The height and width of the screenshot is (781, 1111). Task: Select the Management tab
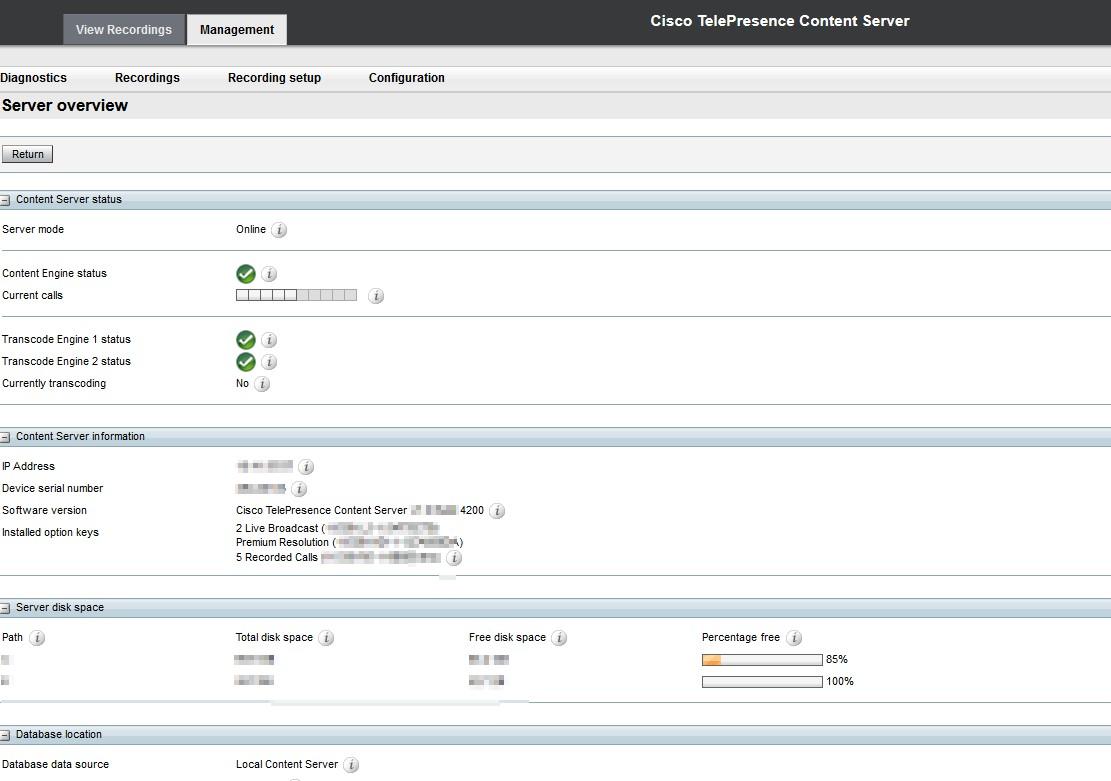pyautogui.click(x=237, y=30)
